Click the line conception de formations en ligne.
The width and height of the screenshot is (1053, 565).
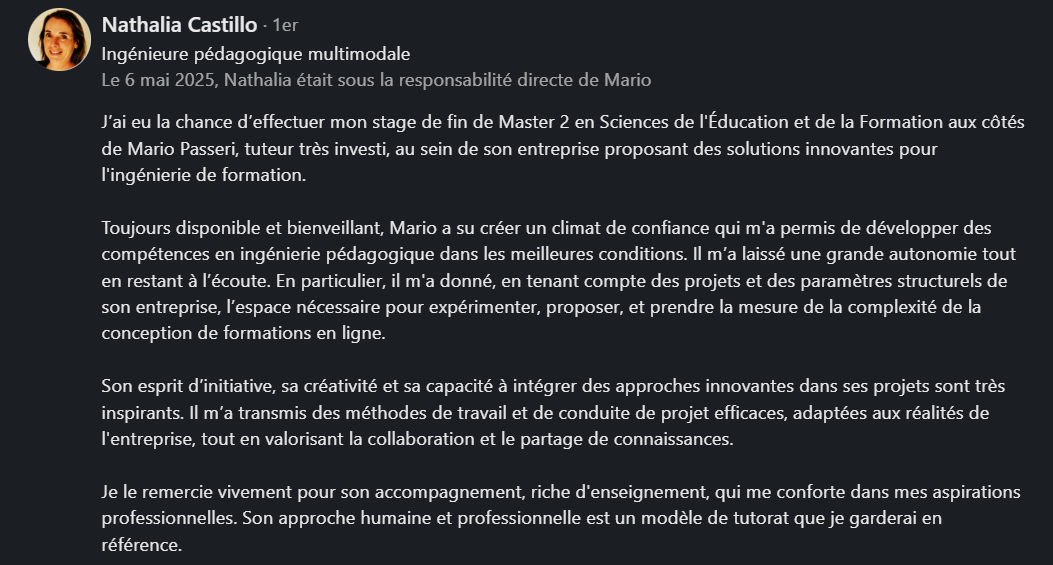(243, 333)
